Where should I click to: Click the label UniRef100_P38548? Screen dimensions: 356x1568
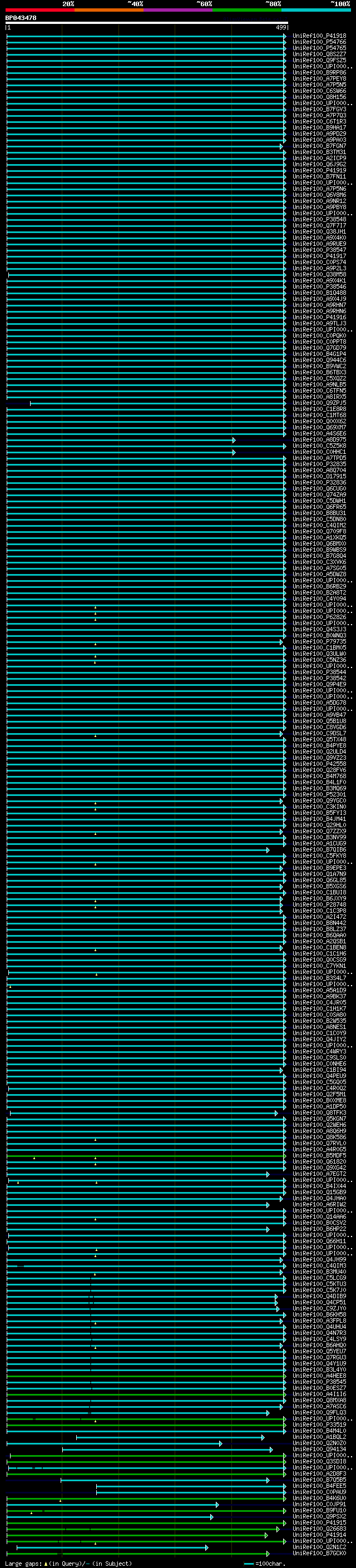point(319,220)
